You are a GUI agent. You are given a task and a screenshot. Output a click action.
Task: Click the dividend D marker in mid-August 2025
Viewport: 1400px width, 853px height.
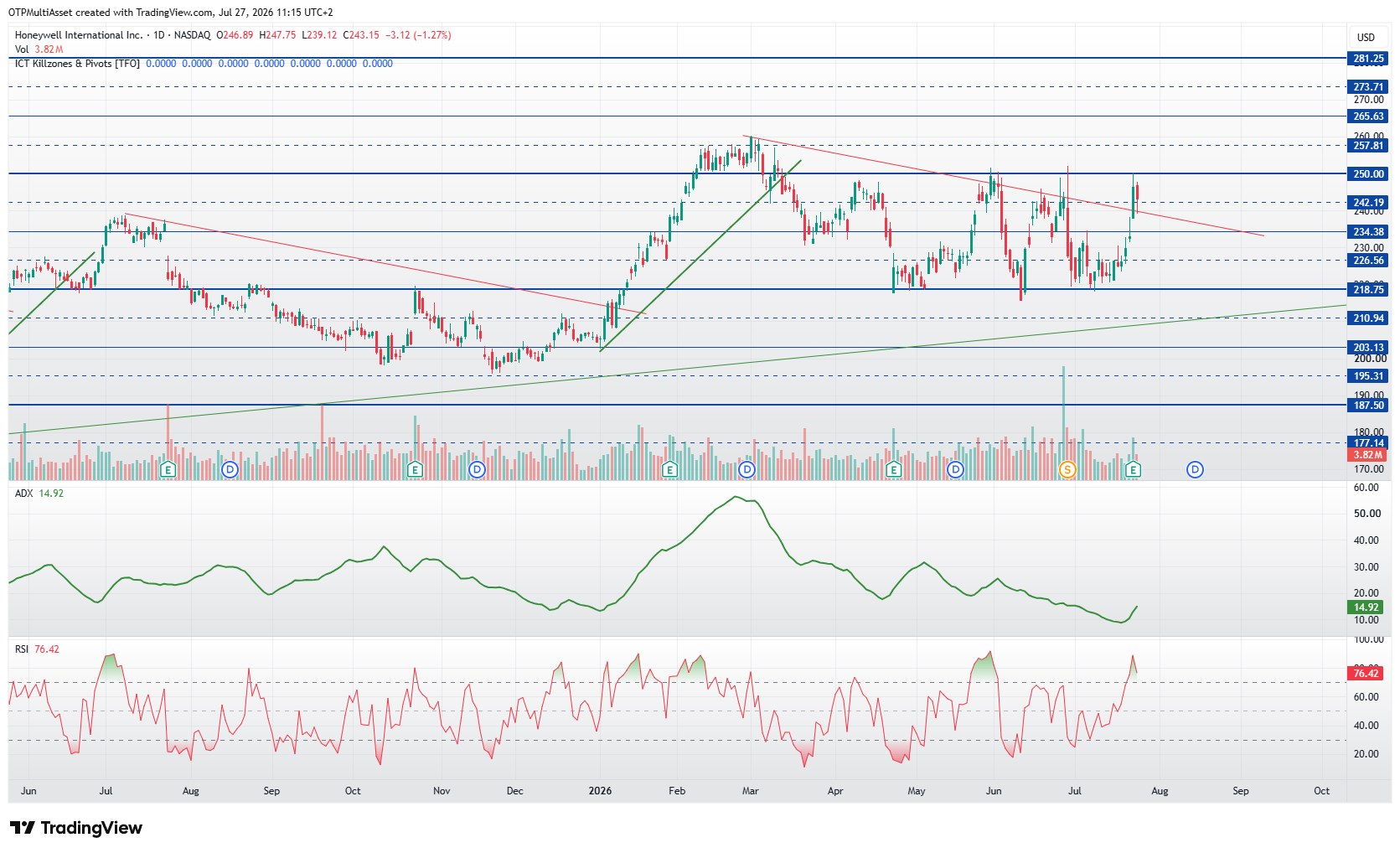point(230,470)
